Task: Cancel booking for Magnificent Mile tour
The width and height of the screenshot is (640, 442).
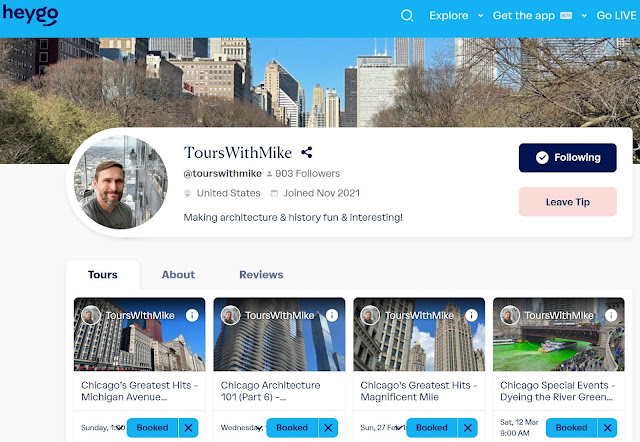Action: coord(468,428)
